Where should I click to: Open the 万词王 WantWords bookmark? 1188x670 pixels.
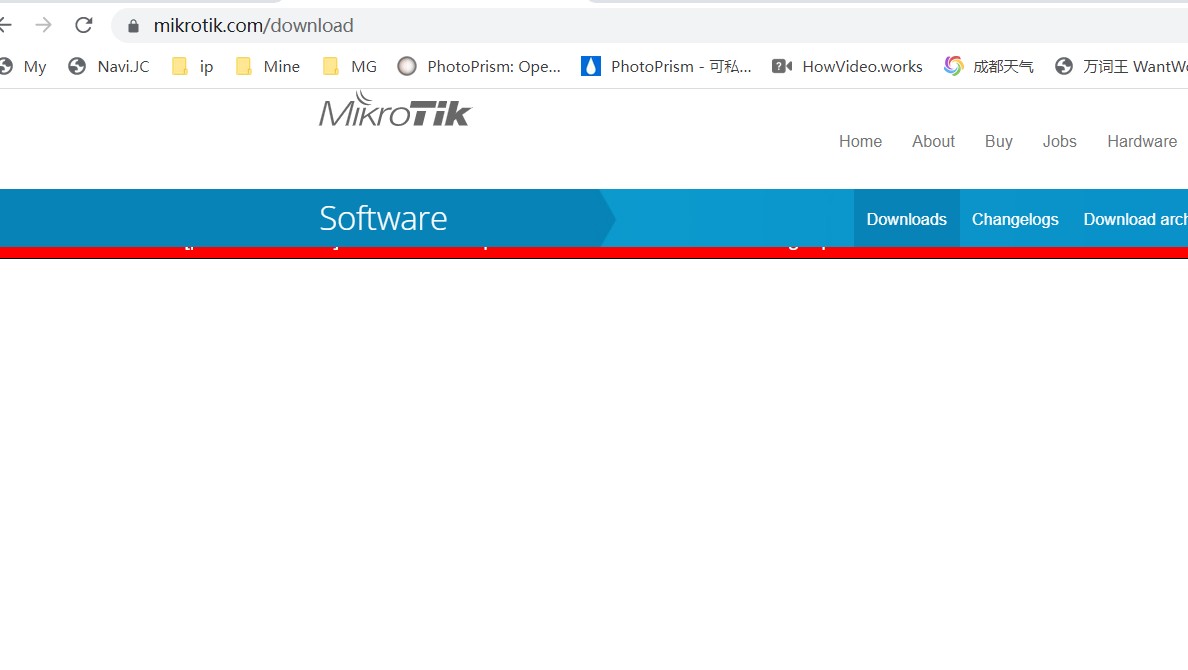point(1121,67)
